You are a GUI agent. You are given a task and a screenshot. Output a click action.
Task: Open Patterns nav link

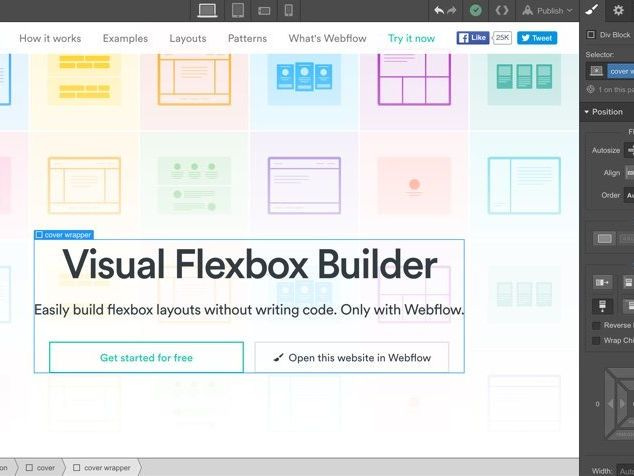pyautogui.click(x=247, y=38)
